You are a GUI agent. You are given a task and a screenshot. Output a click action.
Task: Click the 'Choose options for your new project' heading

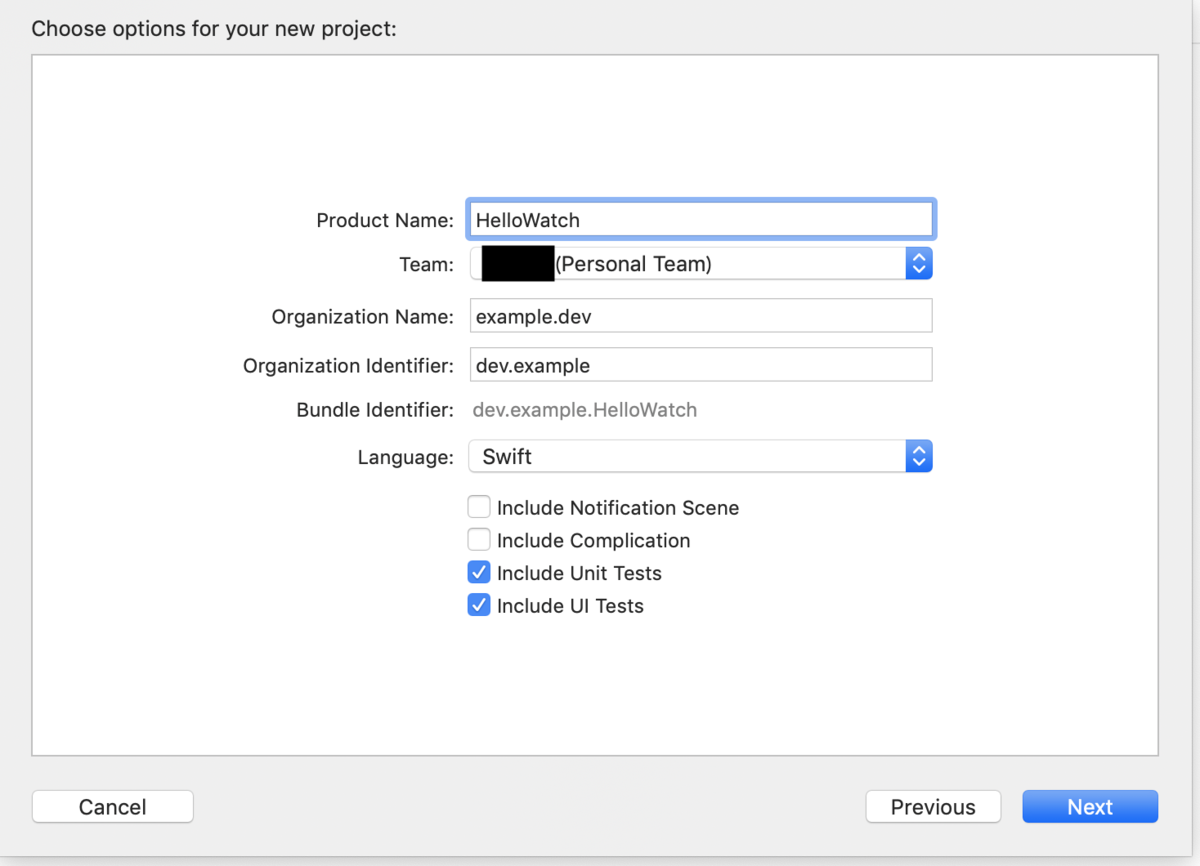(x=214, y=28)
